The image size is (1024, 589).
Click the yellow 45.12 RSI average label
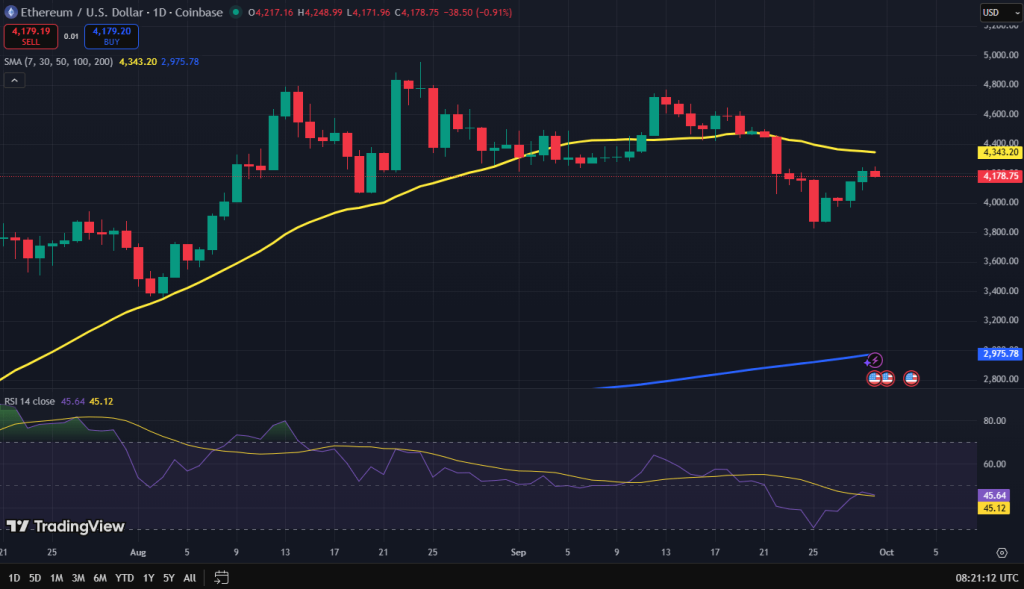click(993, 508)
